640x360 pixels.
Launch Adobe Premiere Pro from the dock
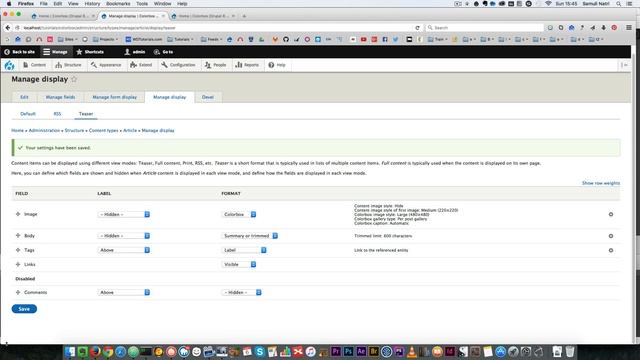(x=336, y=351)
